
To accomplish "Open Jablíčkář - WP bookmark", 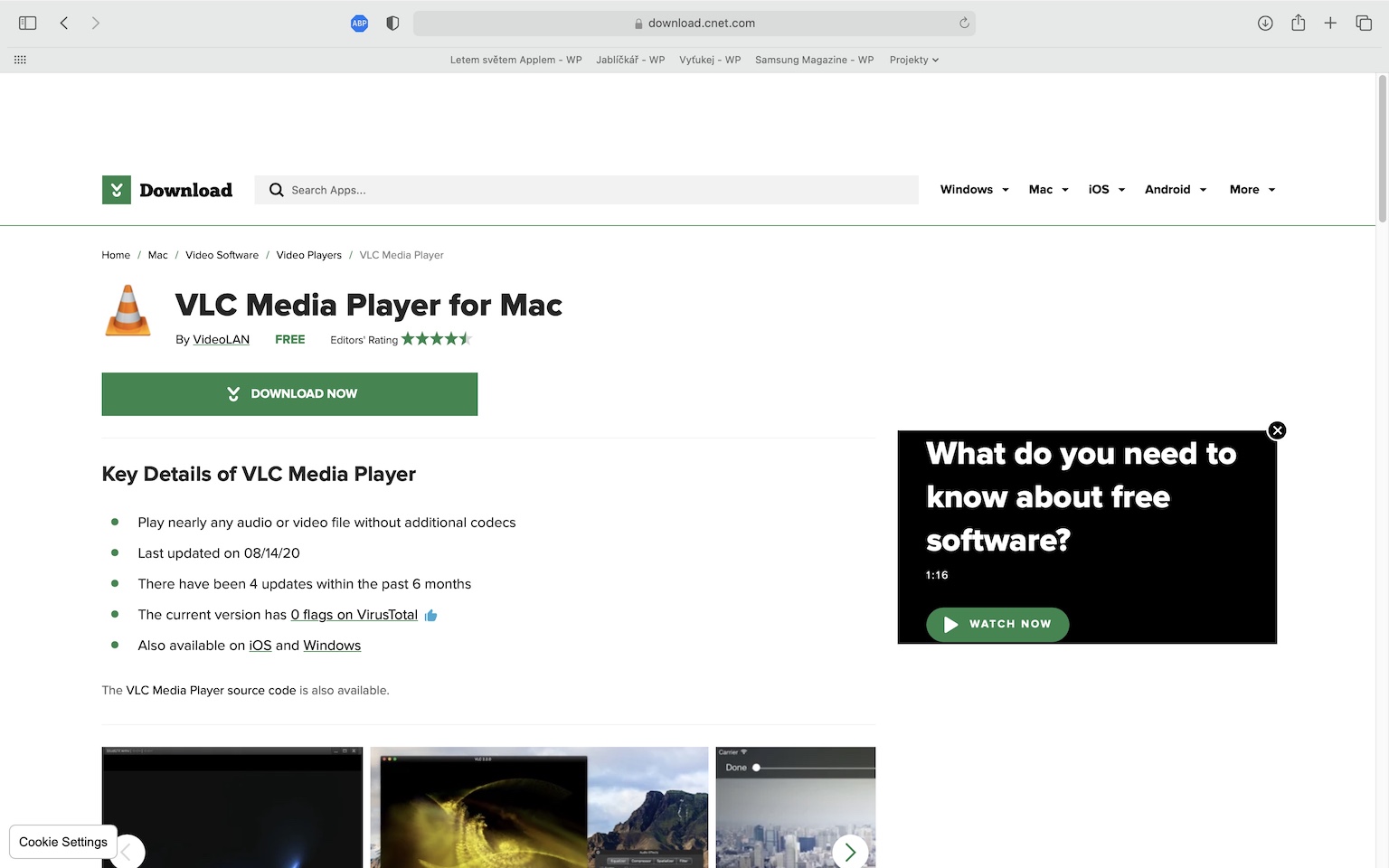I will tap(630, 60).
